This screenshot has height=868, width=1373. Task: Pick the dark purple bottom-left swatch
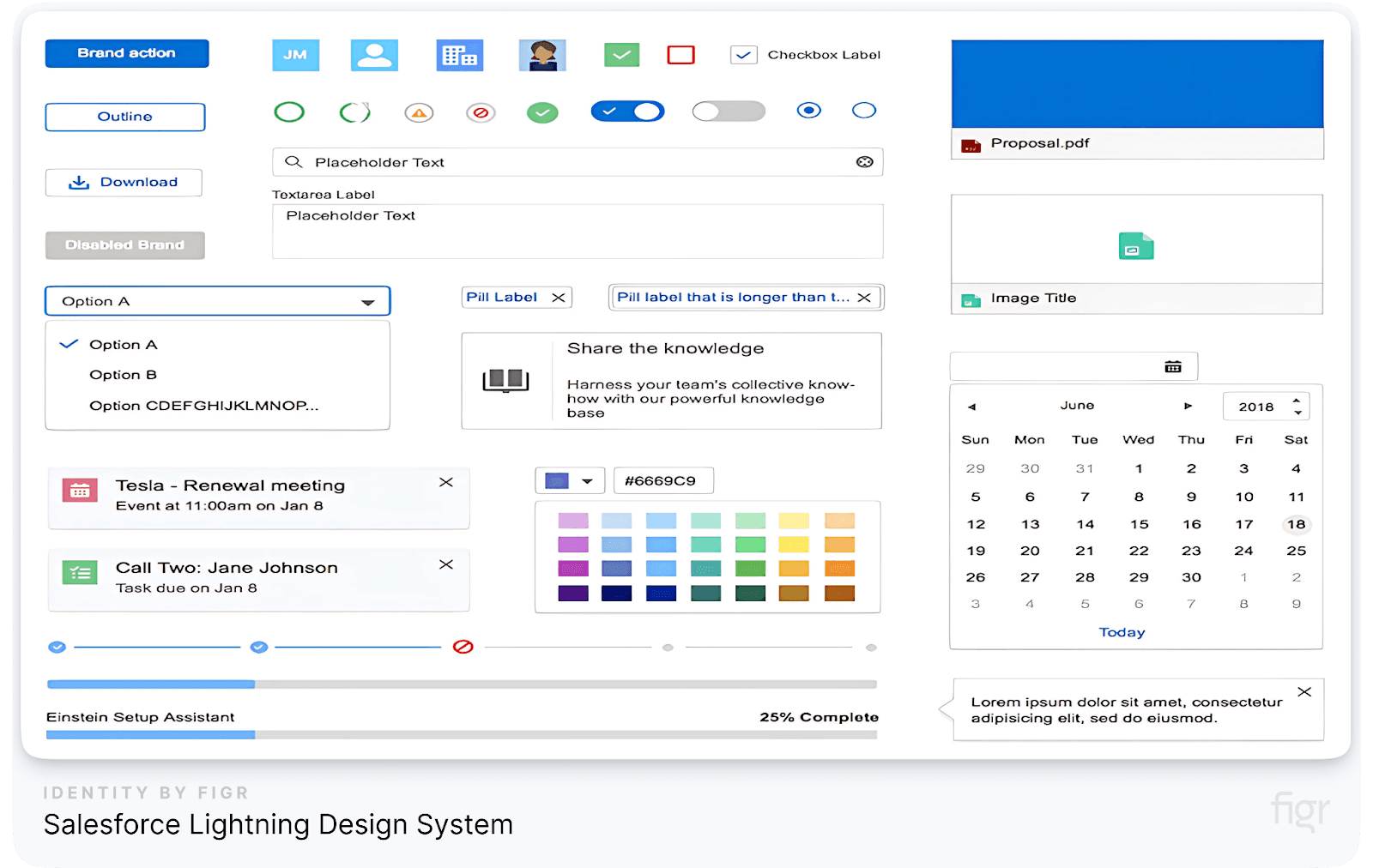573,593
